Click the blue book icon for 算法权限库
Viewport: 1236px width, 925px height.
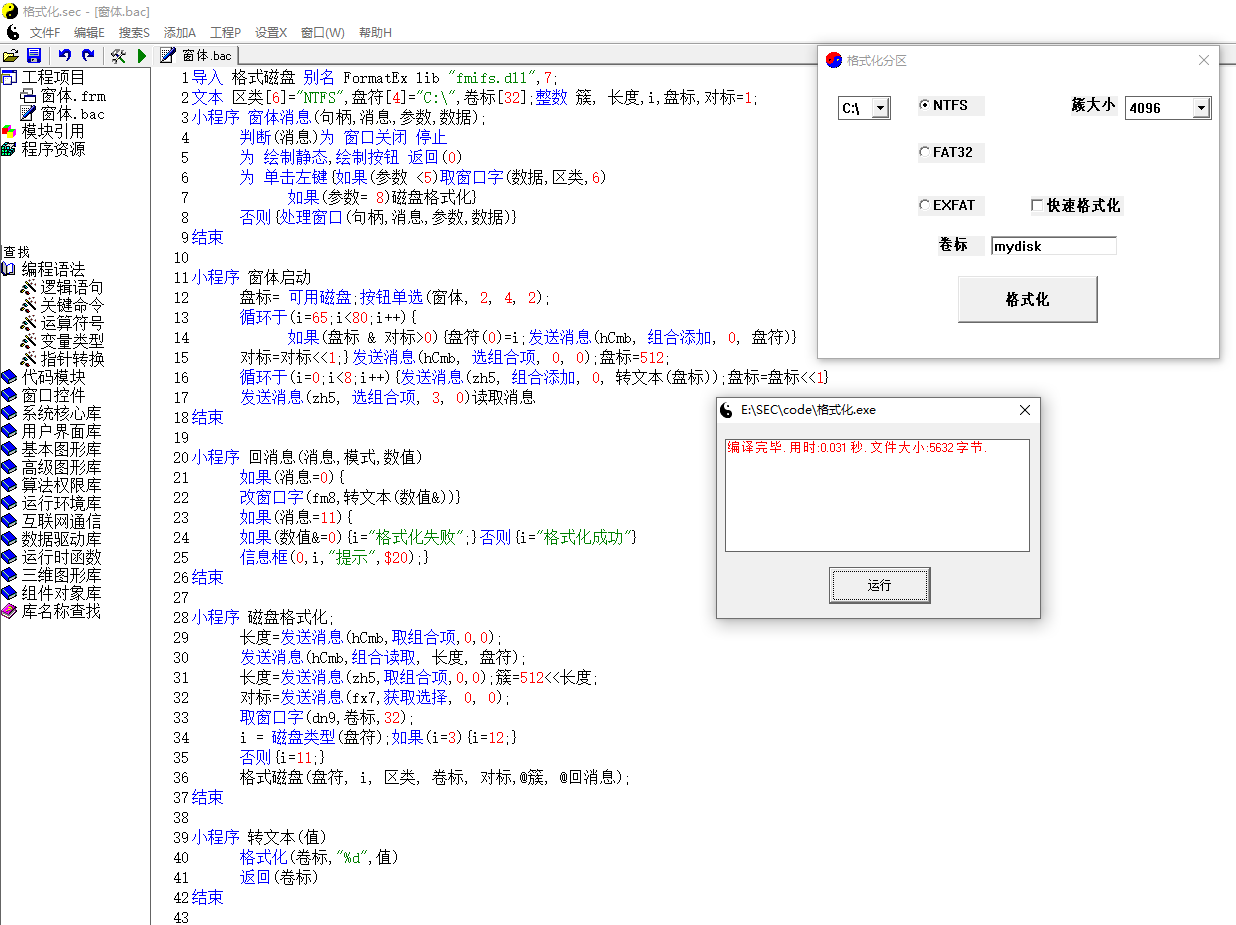coord(9,485)
